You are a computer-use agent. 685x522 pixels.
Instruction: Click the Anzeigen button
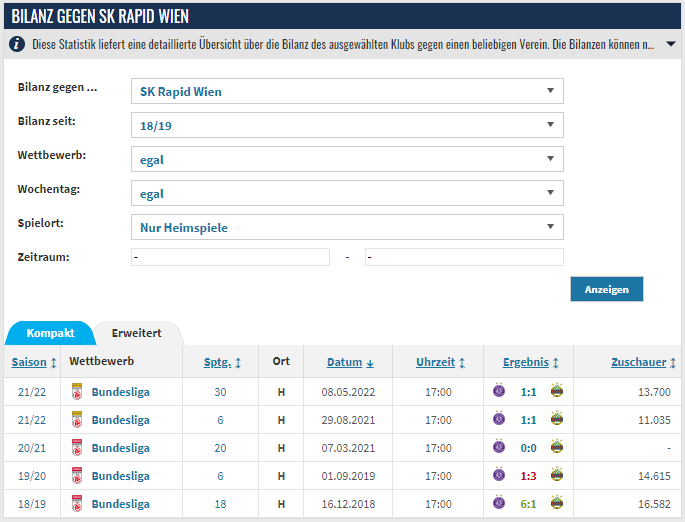pos(607,289)
